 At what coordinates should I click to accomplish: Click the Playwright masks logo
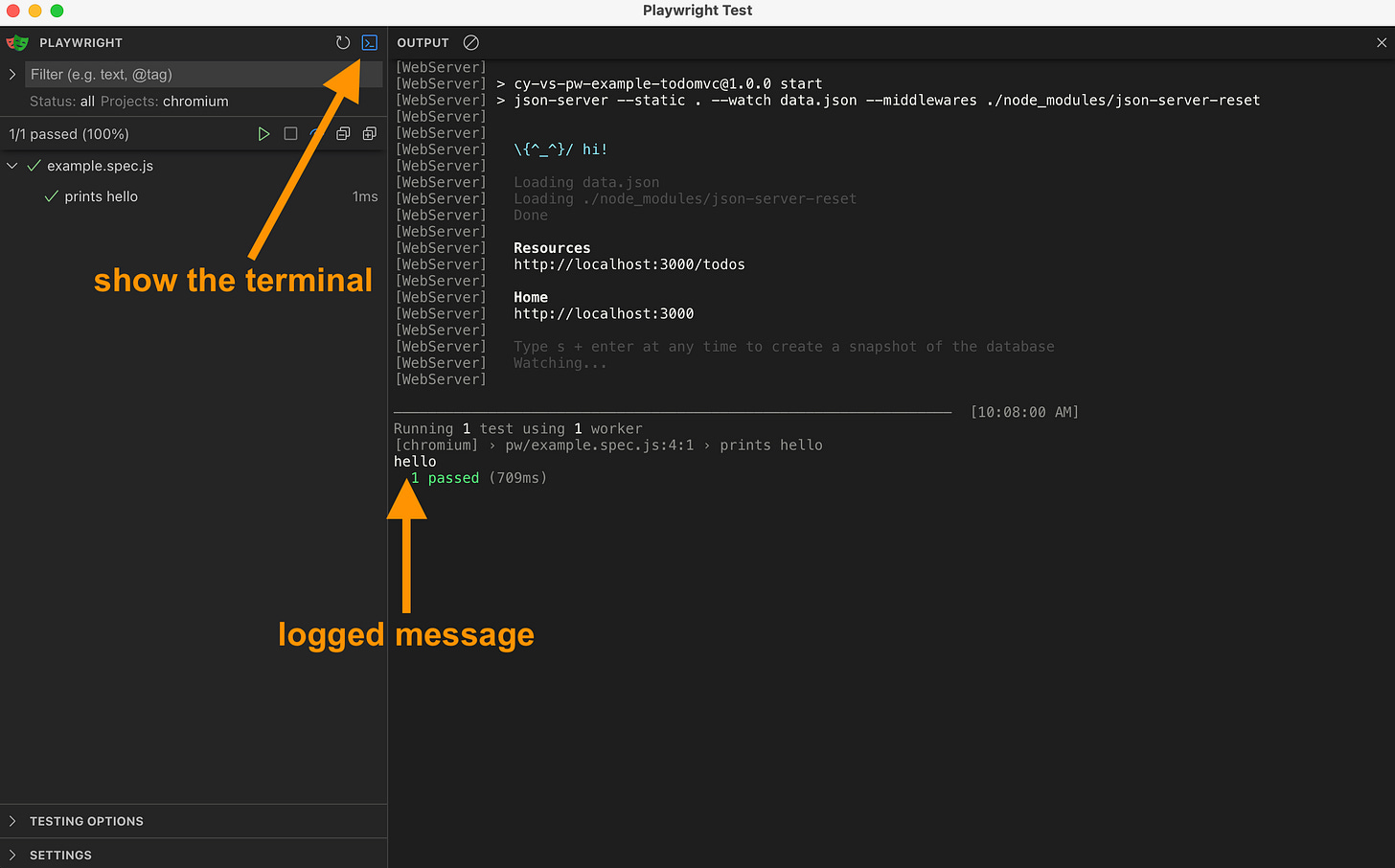pos(16,42)
